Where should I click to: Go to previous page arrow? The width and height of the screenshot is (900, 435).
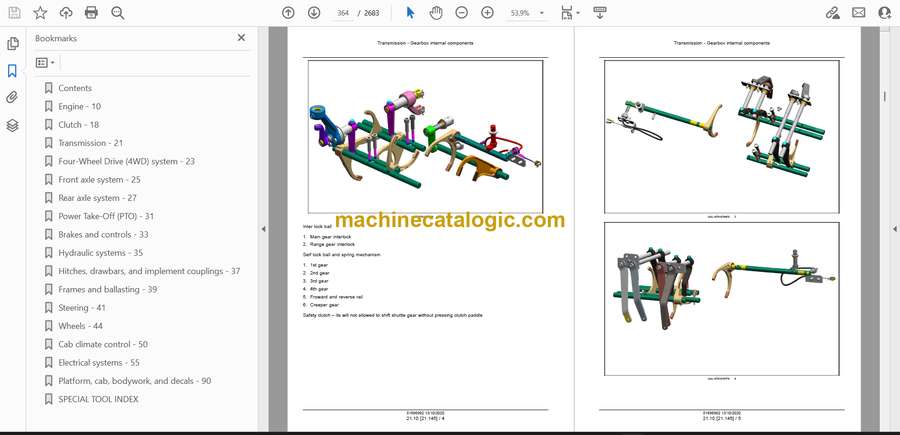tap(288, 13)
